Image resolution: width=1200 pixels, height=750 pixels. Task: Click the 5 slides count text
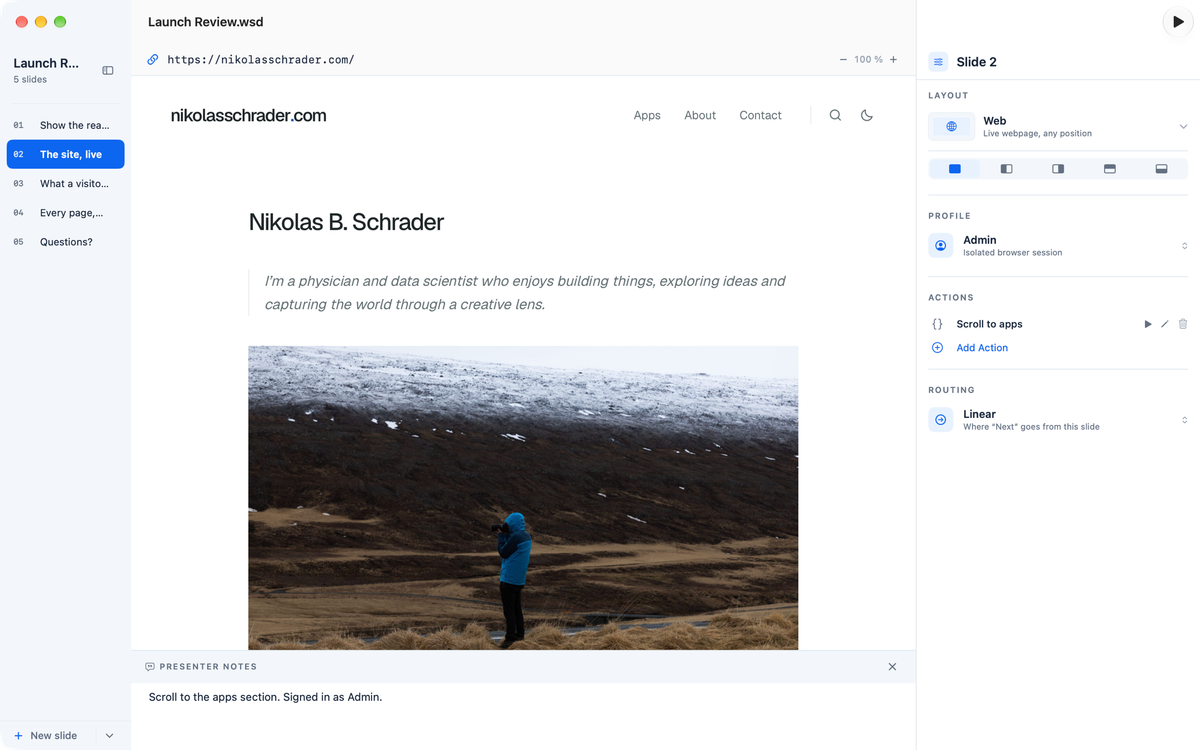click(x=30, y=80)
